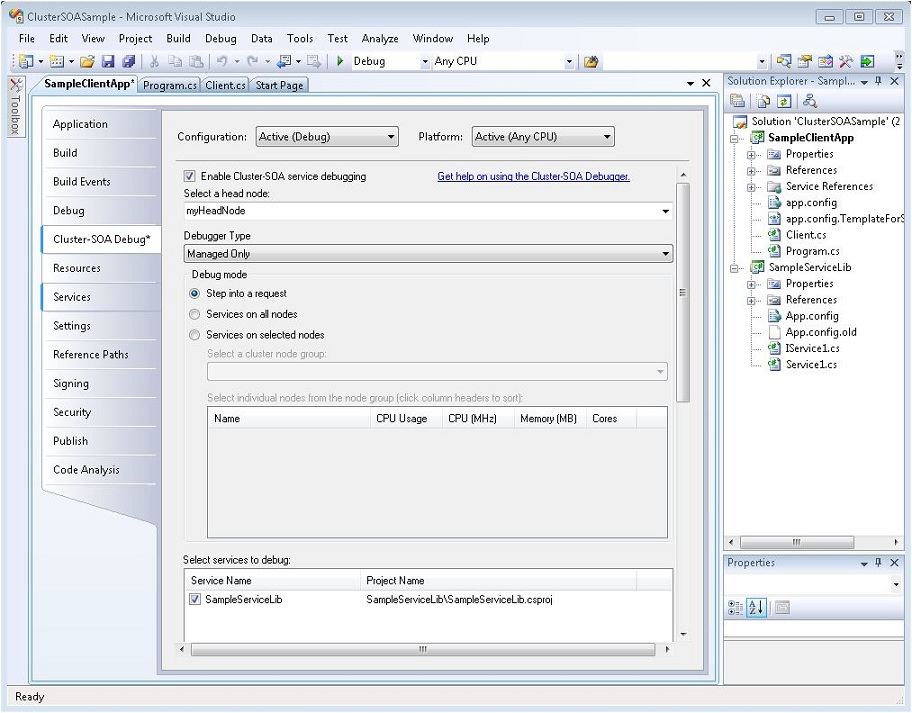
Task: Pin the Solution Explorer panel
Action: point(878,80)
